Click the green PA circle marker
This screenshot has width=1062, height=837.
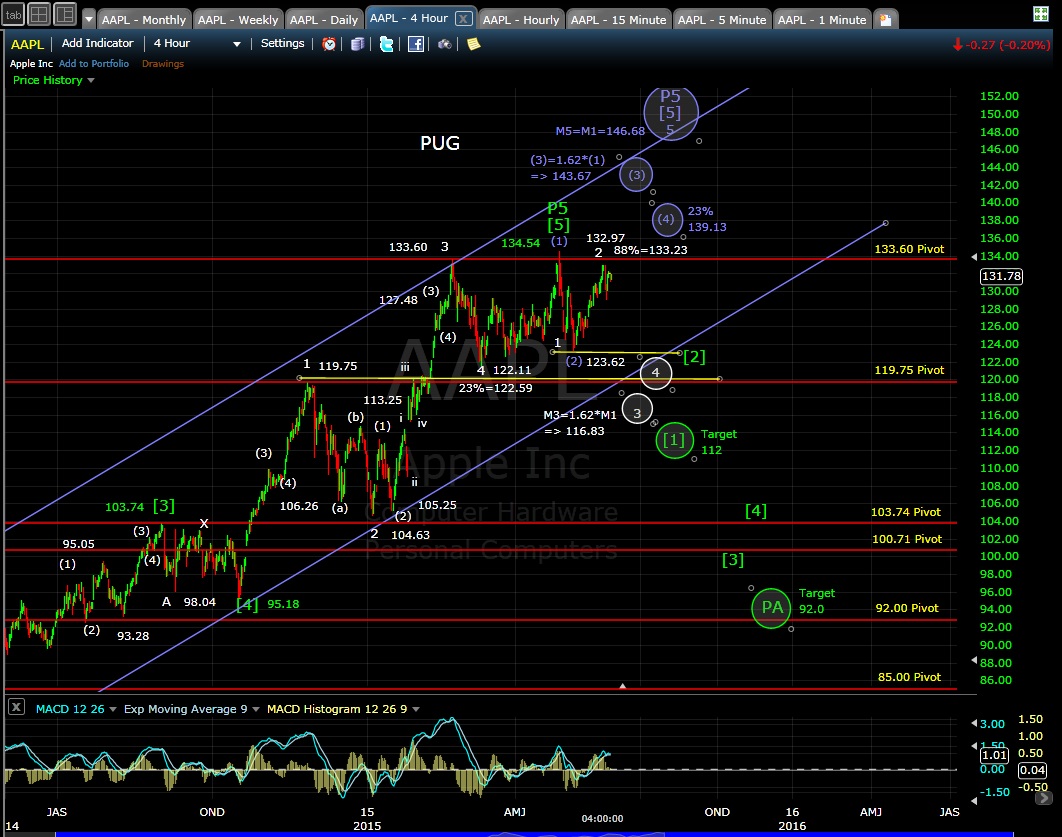(771, 607)
